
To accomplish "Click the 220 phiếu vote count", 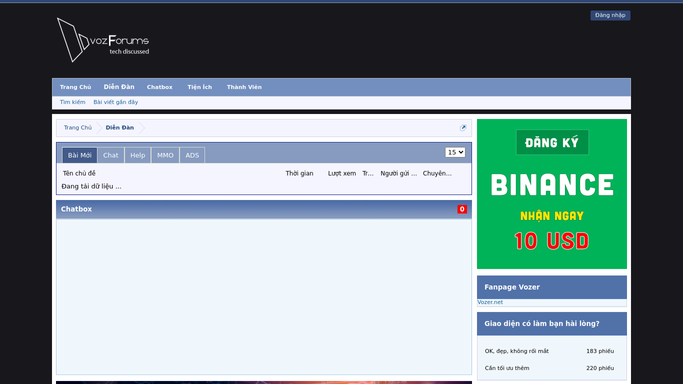I will (600, 368).
